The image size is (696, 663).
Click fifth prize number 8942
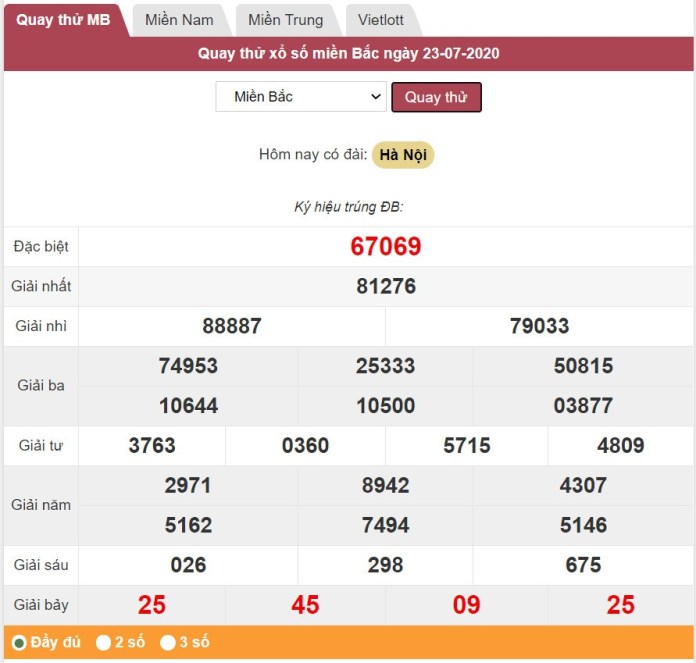(385, 486)
